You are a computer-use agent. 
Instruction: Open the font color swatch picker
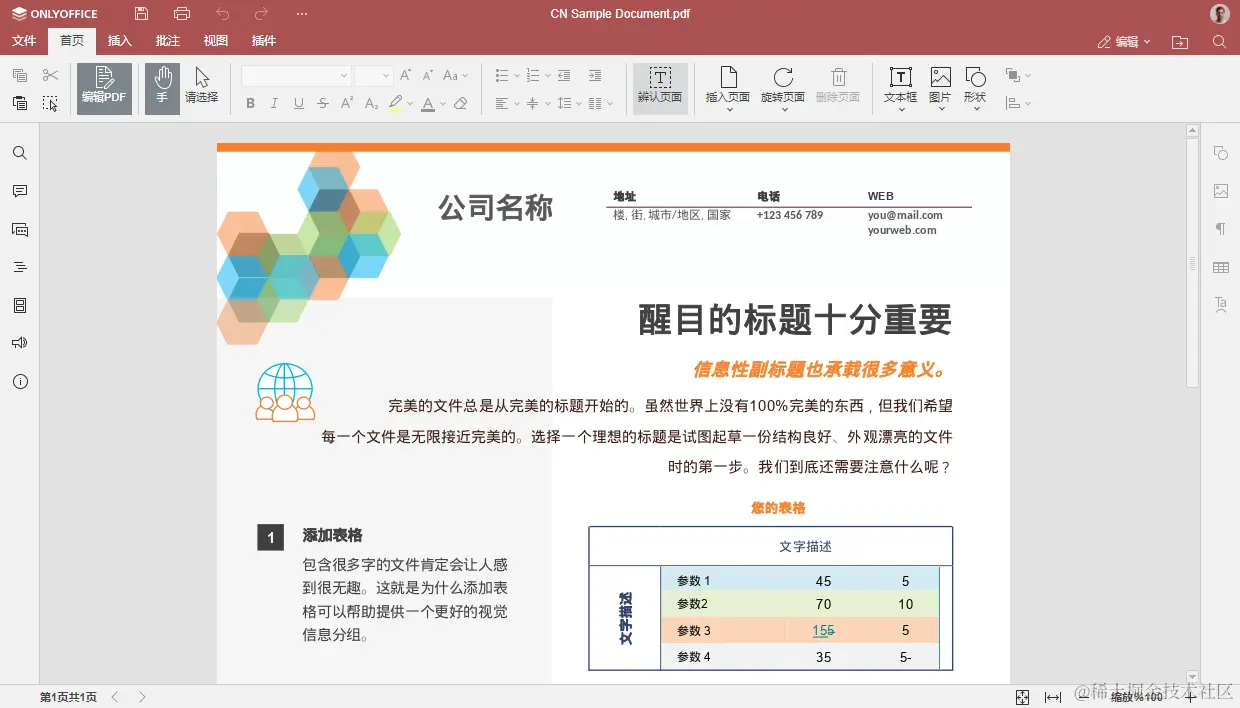pyautogui.click(x=429, y=103)
